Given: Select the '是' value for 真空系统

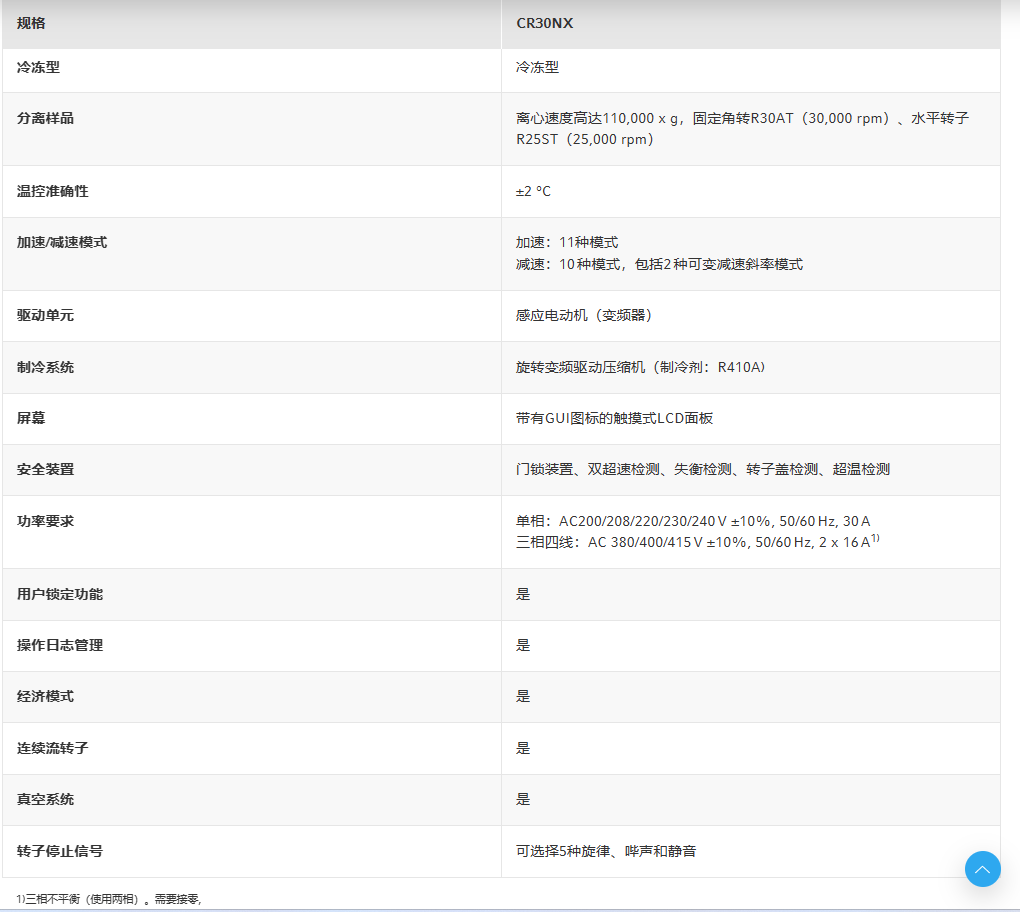Looking at the screenshot, I should coord(523,799).
